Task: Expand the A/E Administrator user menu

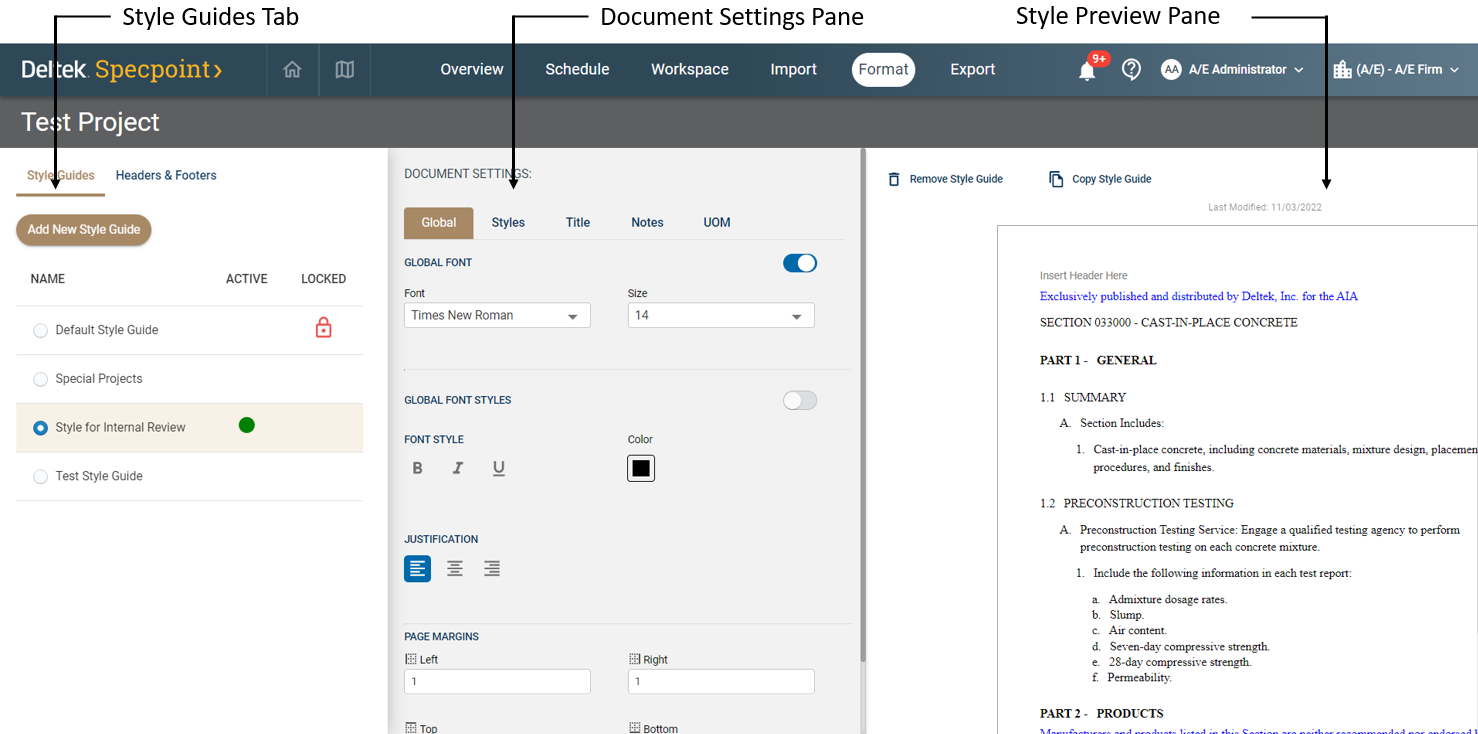Action: [x=1233, y=70]
